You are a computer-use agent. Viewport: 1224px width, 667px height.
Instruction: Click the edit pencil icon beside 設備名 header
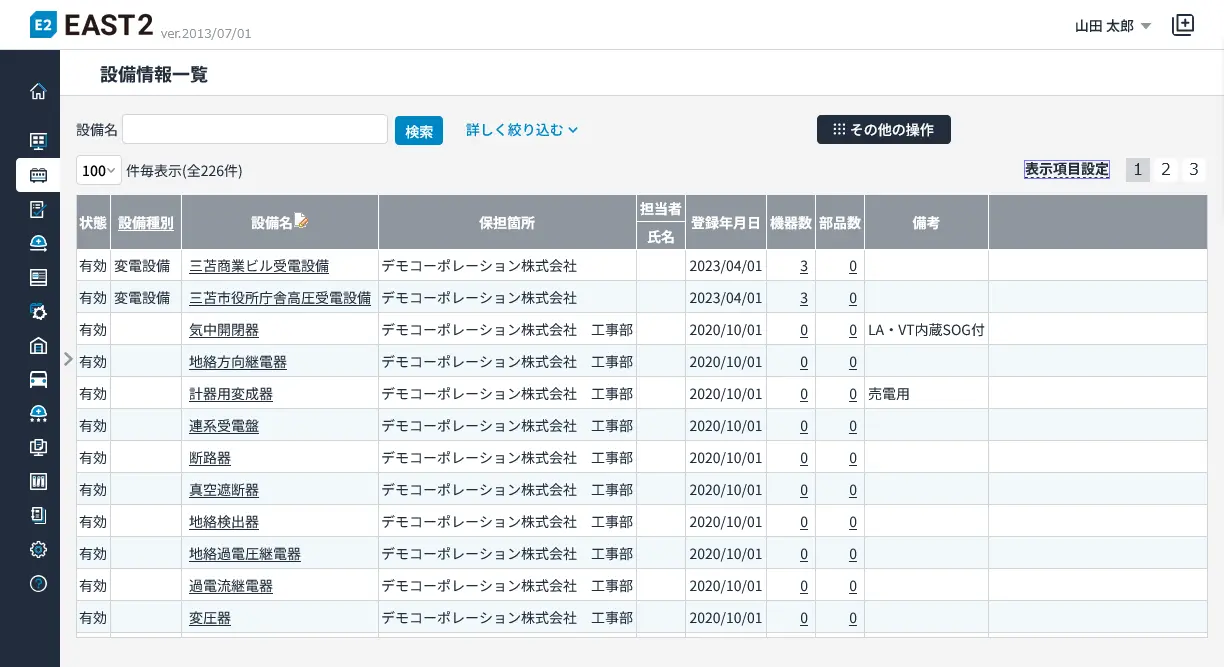click(x=301, y=222)
